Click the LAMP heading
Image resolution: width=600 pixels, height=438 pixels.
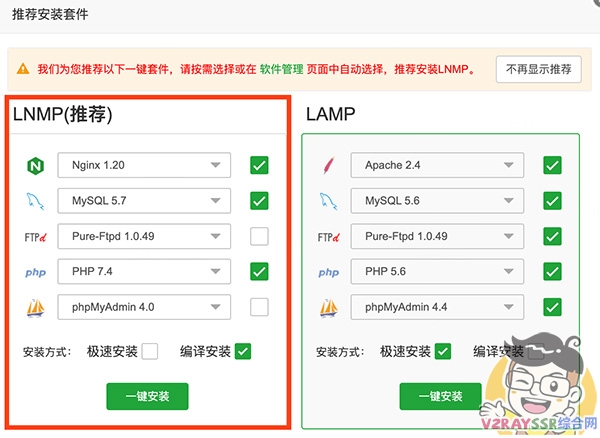point(331,114)
